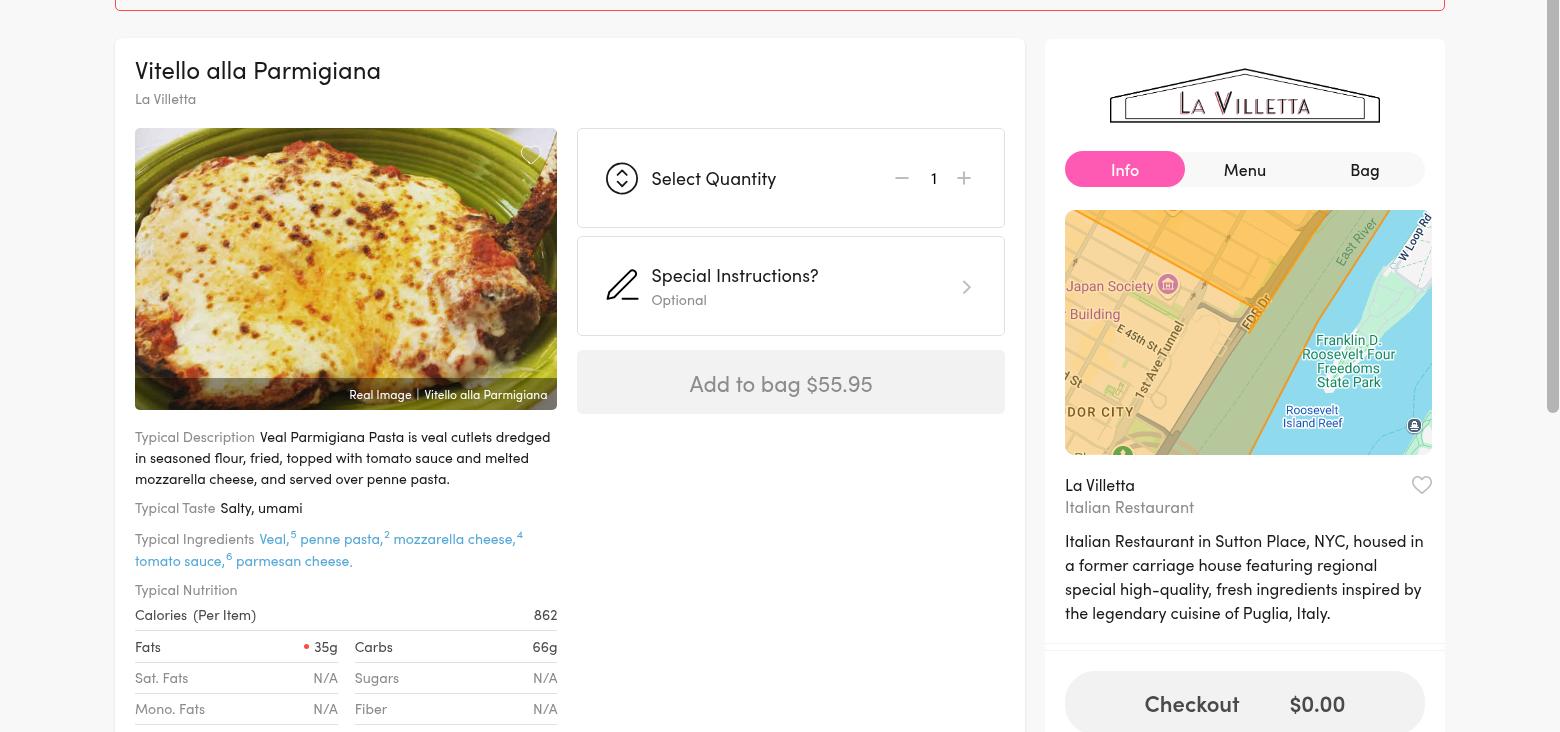1560x732 pixels.
Task: Click the heart icon on dish photo
Action: [531, 155]
